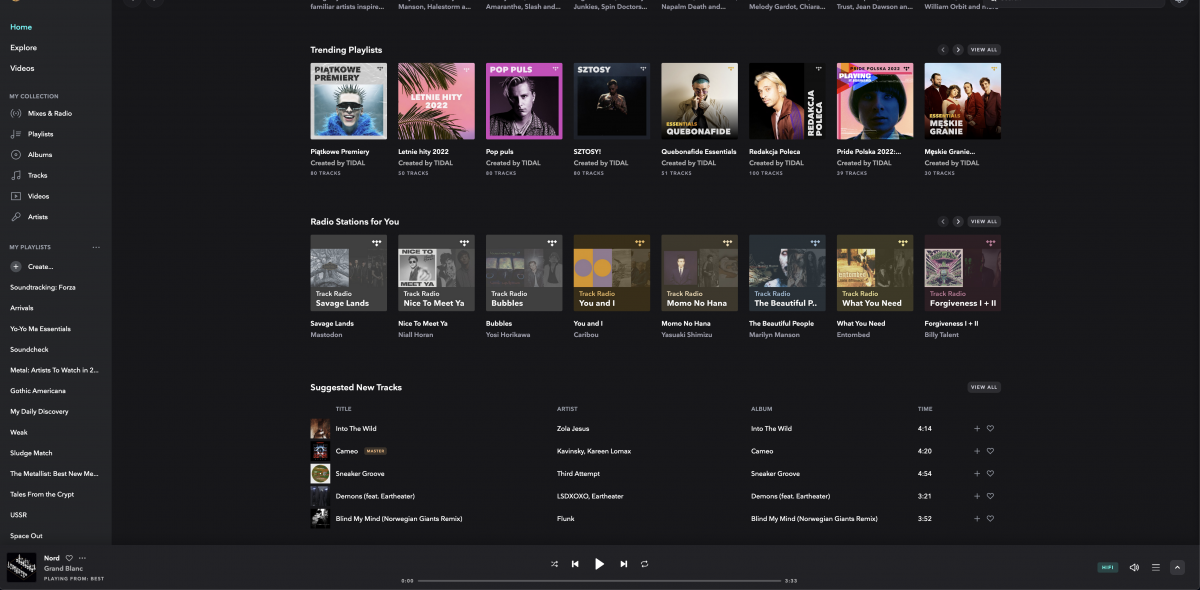Go to the Home page
Viewport: 1200px width, 590px height.
point(21,27)
